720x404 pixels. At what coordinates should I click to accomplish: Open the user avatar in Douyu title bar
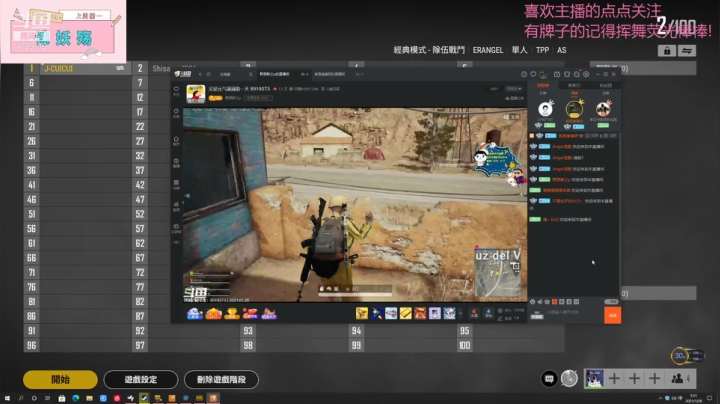point(543,74)
